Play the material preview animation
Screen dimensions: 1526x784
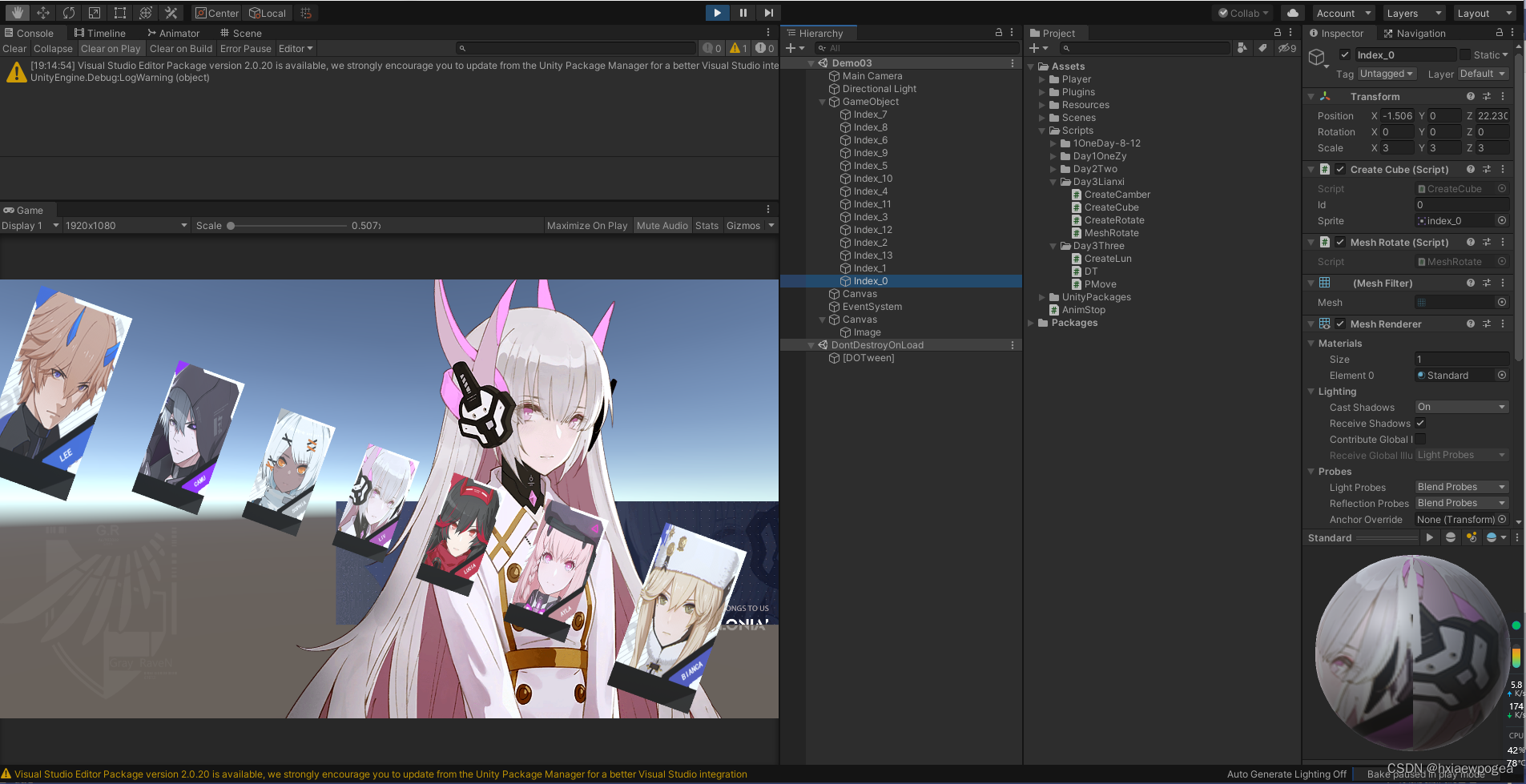[1430, 537]
